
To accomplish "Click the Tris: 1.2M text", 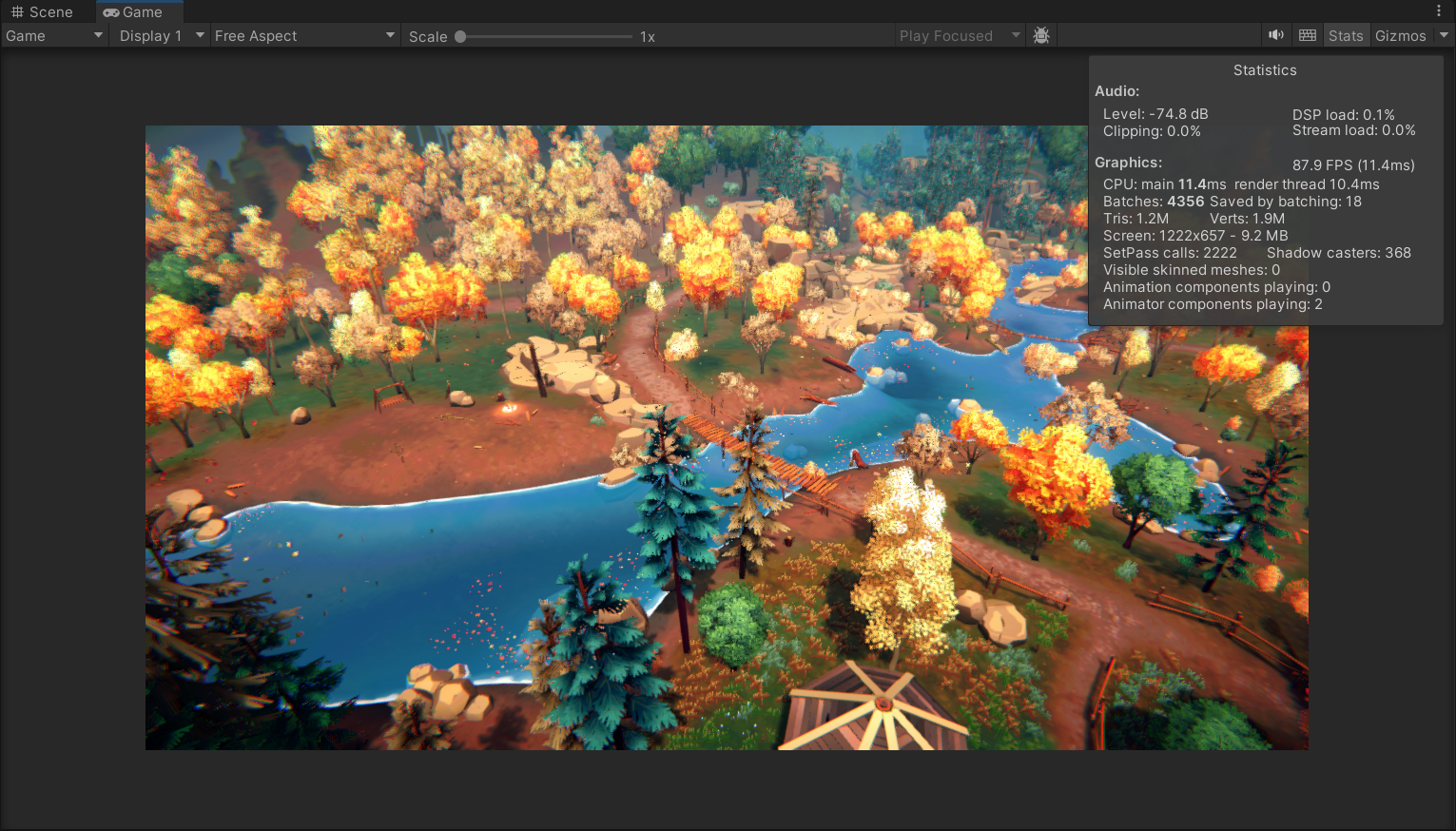I will coord(1136,219).
